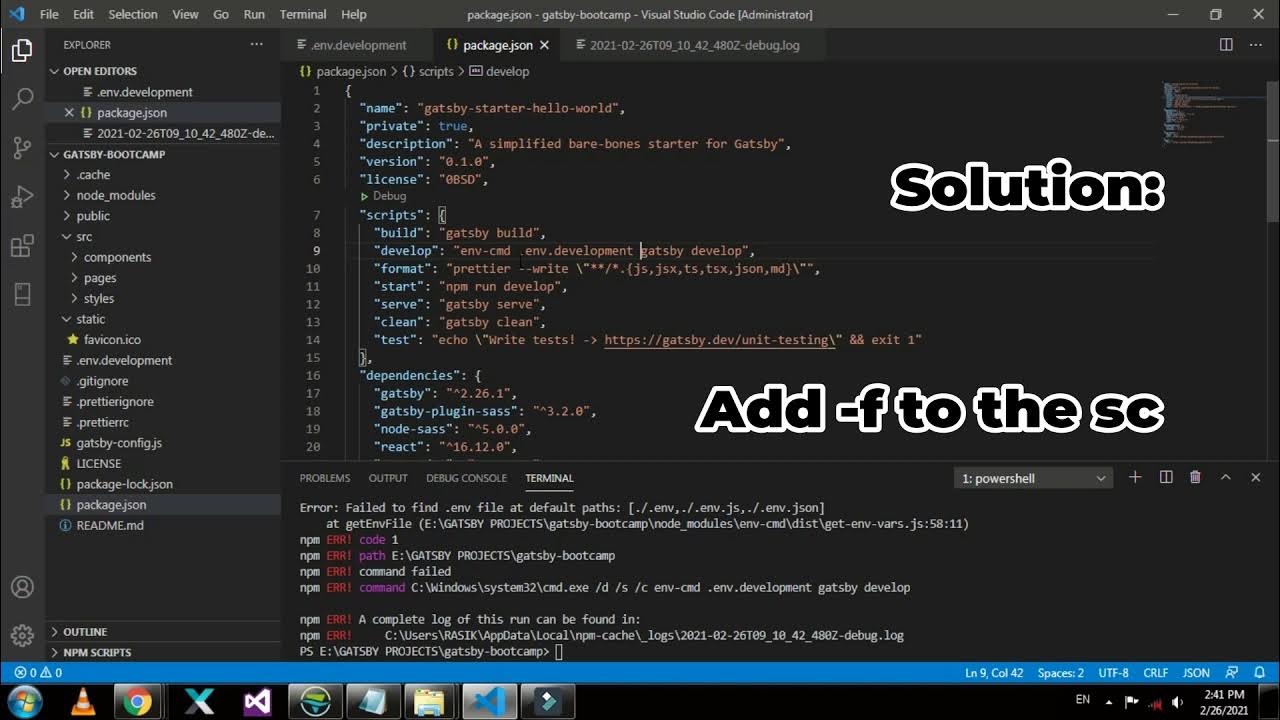This screenshot has width=1280, height=720.
Task: Split the editor right
Action: point(1226,45)
